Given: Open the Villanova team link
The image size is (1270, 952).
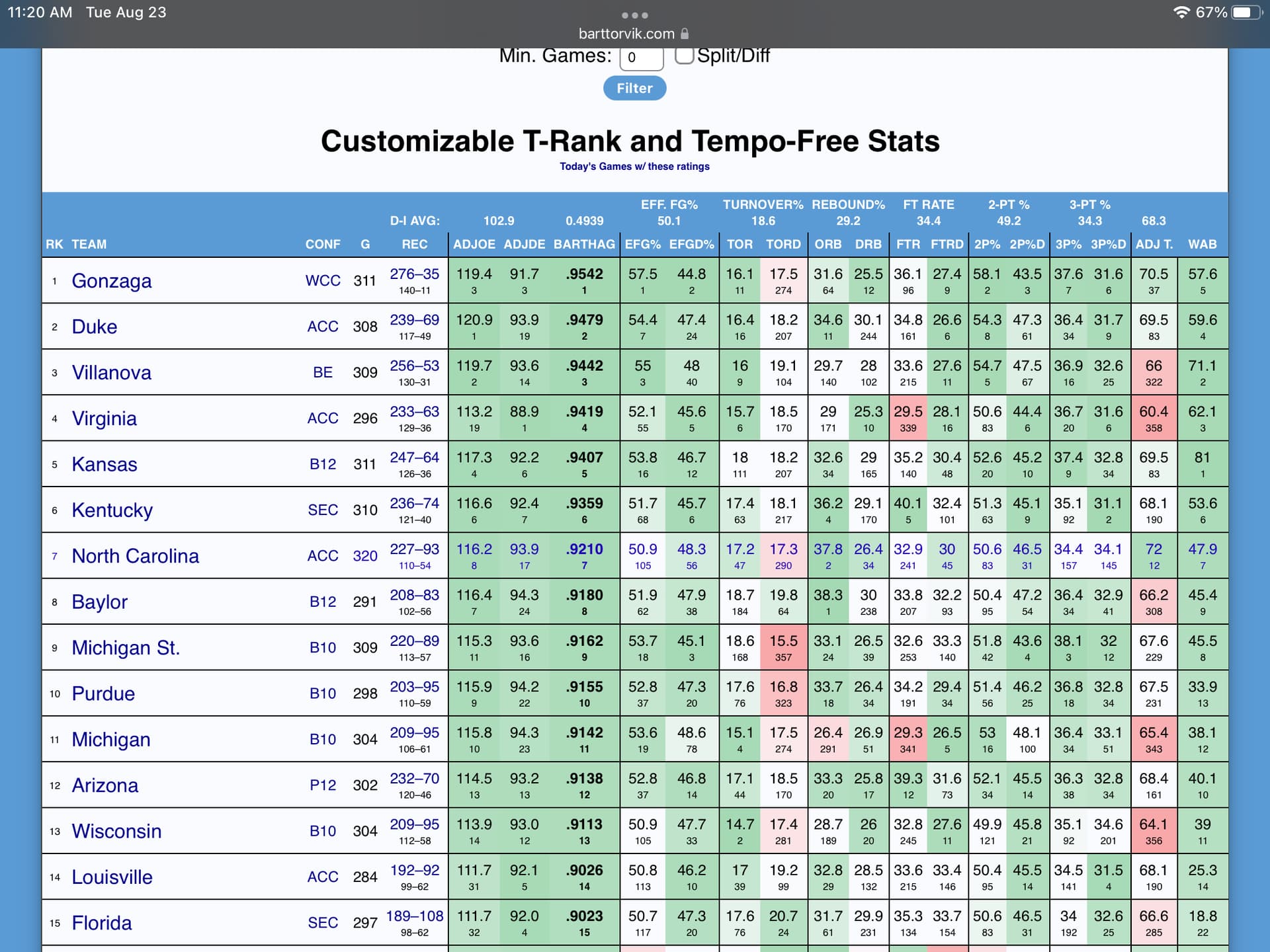Looking at the screenshot, I should coord(112,373).
